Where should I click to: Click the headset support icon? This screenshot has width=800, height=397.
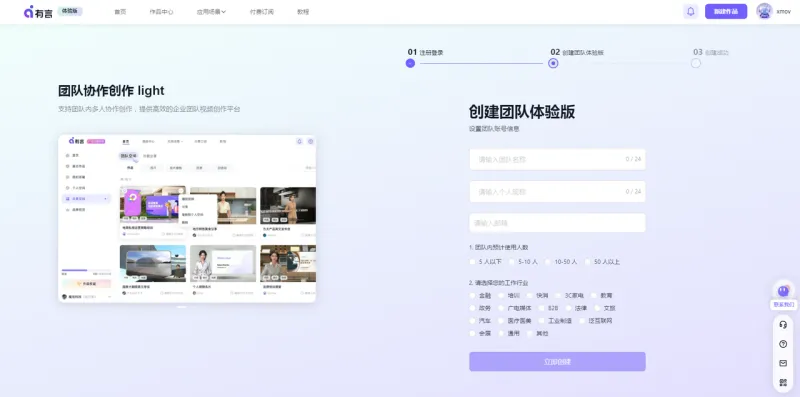tap(783, 325)
